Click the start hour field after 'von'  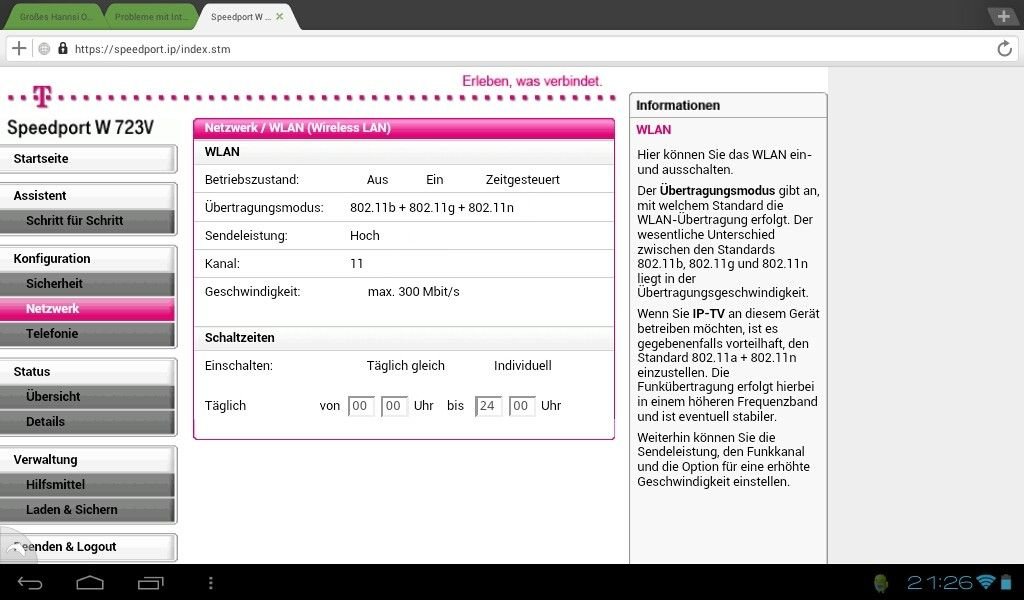click(x=360, y=406)
